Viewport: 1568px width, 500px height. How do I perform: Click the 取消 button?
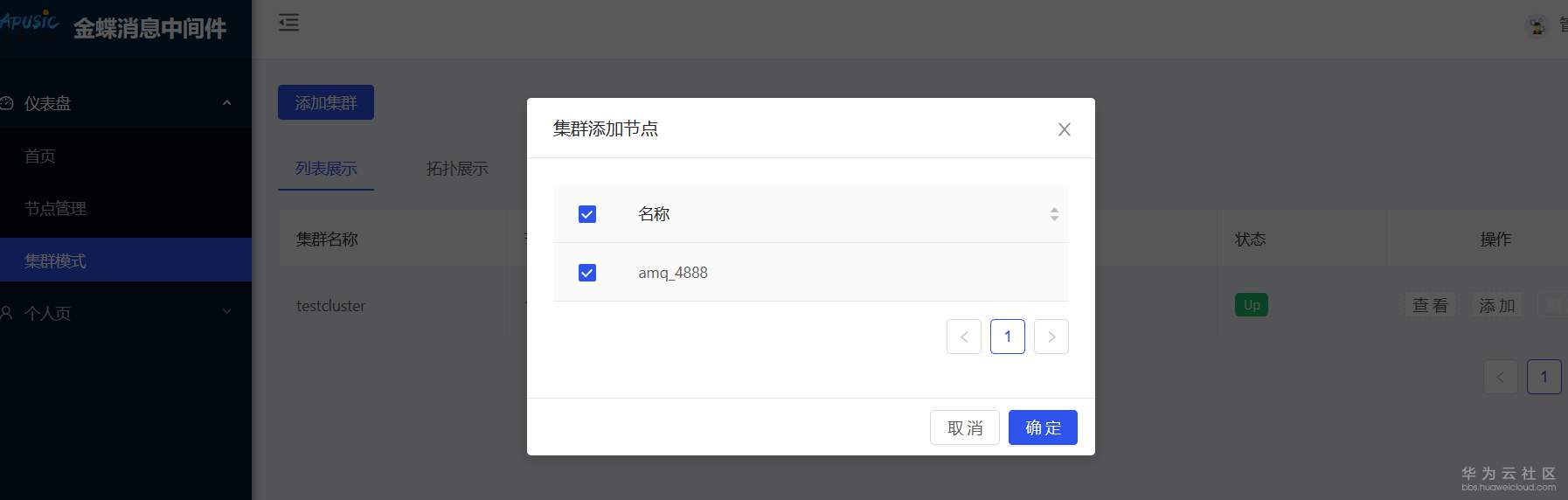coord(965,427)
